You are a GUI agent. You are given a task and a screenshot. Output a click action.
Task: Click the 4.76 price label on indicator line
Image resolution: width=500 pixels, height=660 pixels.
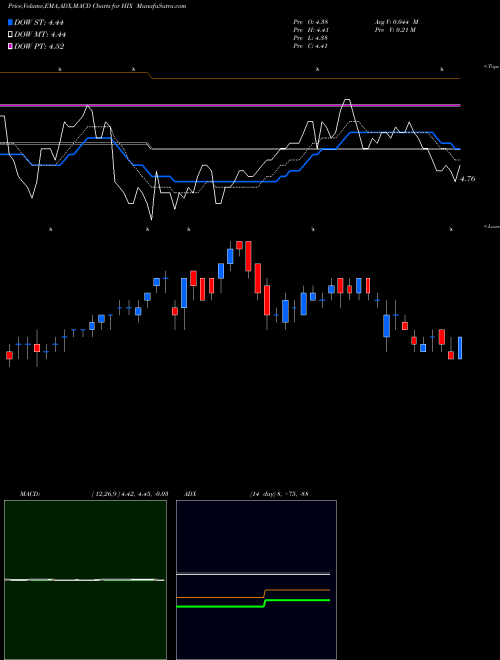coord(468,179)
